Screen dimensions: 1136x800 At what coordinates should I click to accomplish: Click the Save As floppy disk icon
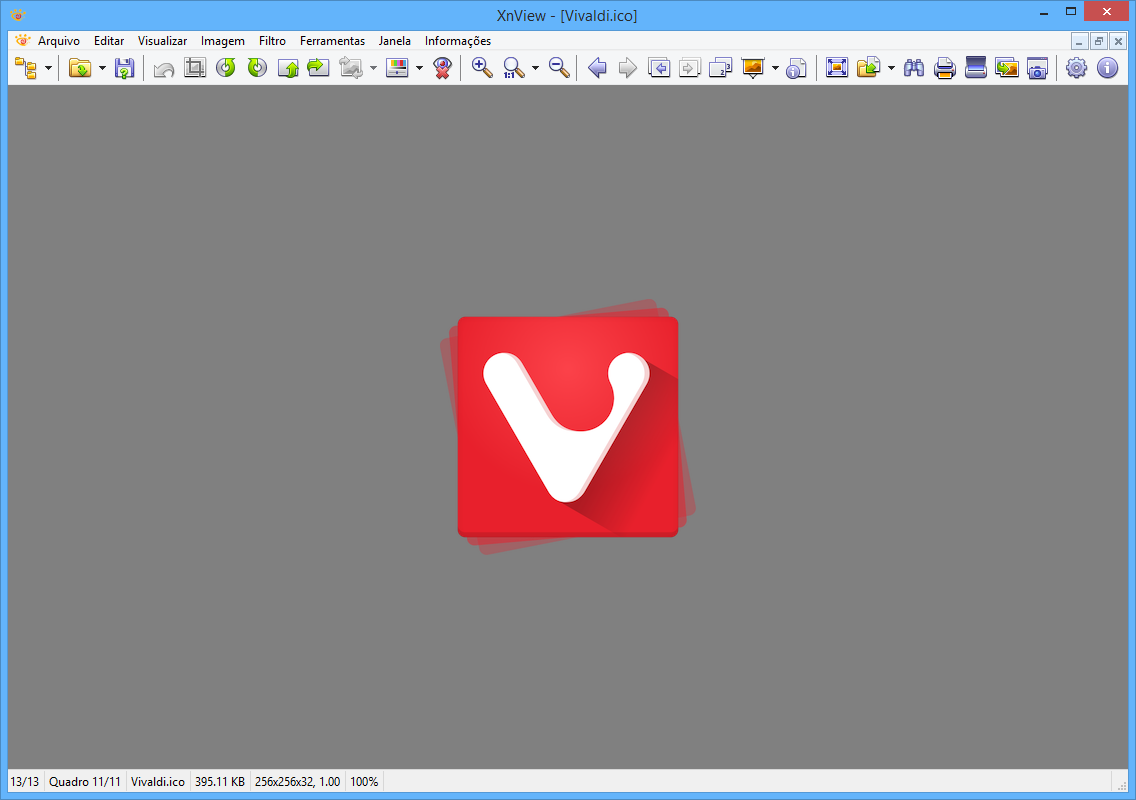[x=124, y=68]
